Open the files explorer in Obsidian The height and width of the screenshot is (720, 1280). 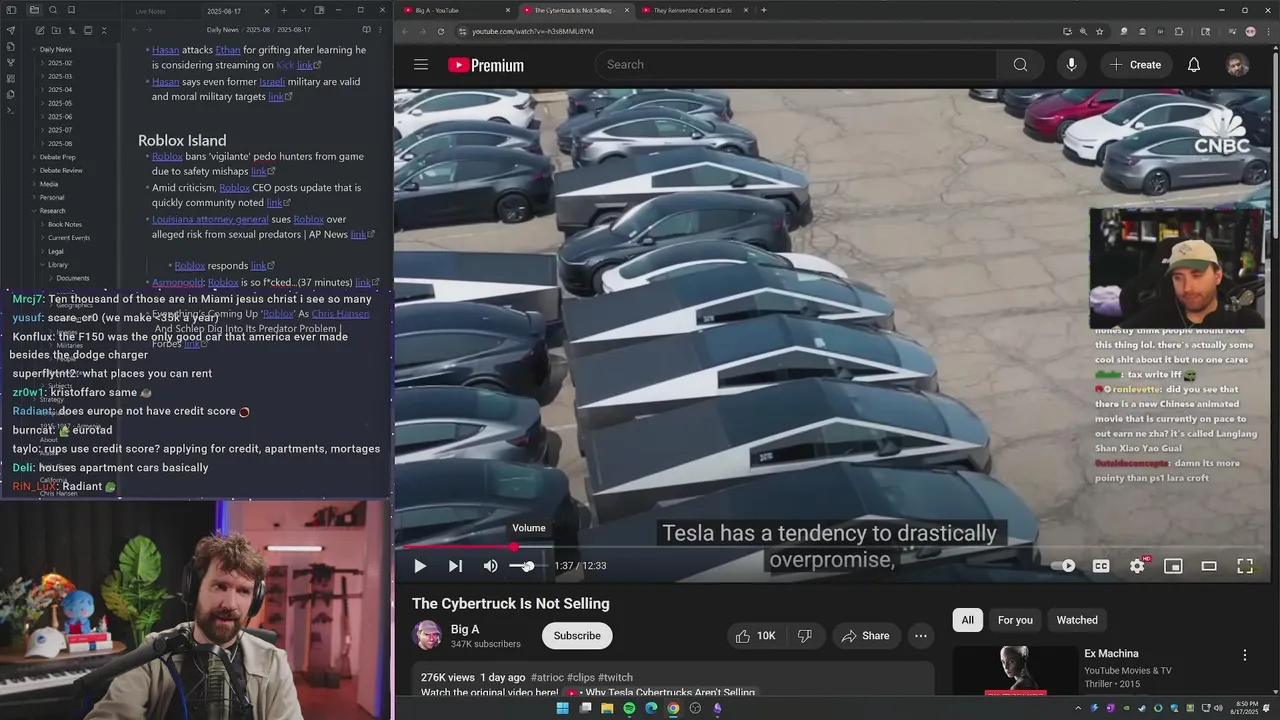tap(34, 10)
